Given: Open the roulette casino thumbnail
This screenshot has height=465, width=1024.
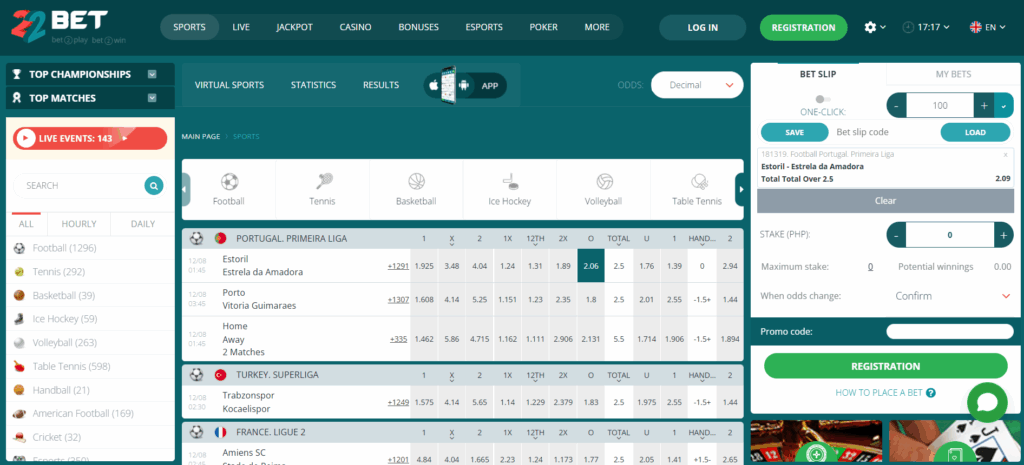Looking at the screenshot, I should (816, 442).
